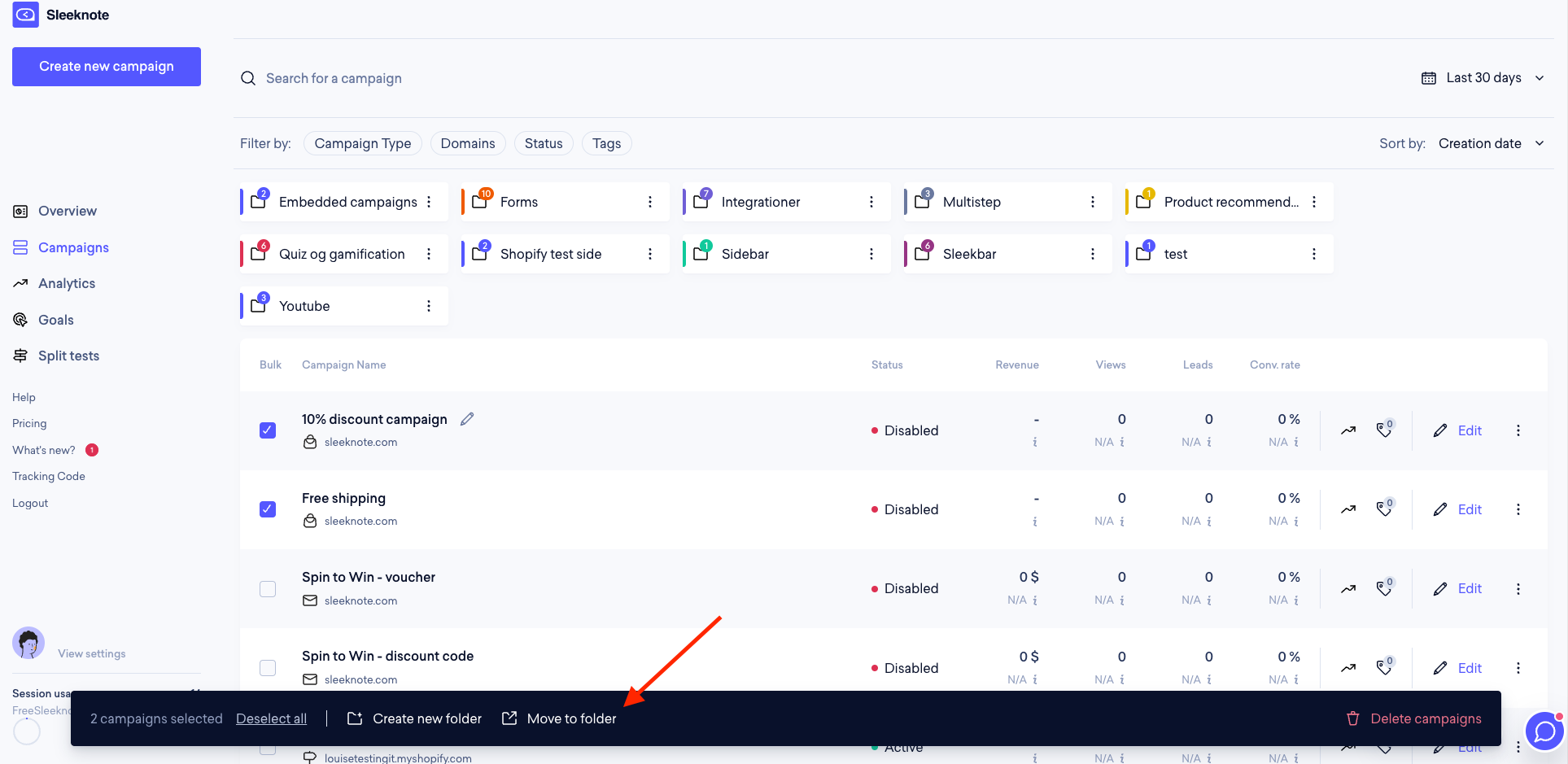Open analytics icon for 10% discount campaign
Image resolution: width=1568 pixels, height=764 pixels.
click(x=1348, y=430)
